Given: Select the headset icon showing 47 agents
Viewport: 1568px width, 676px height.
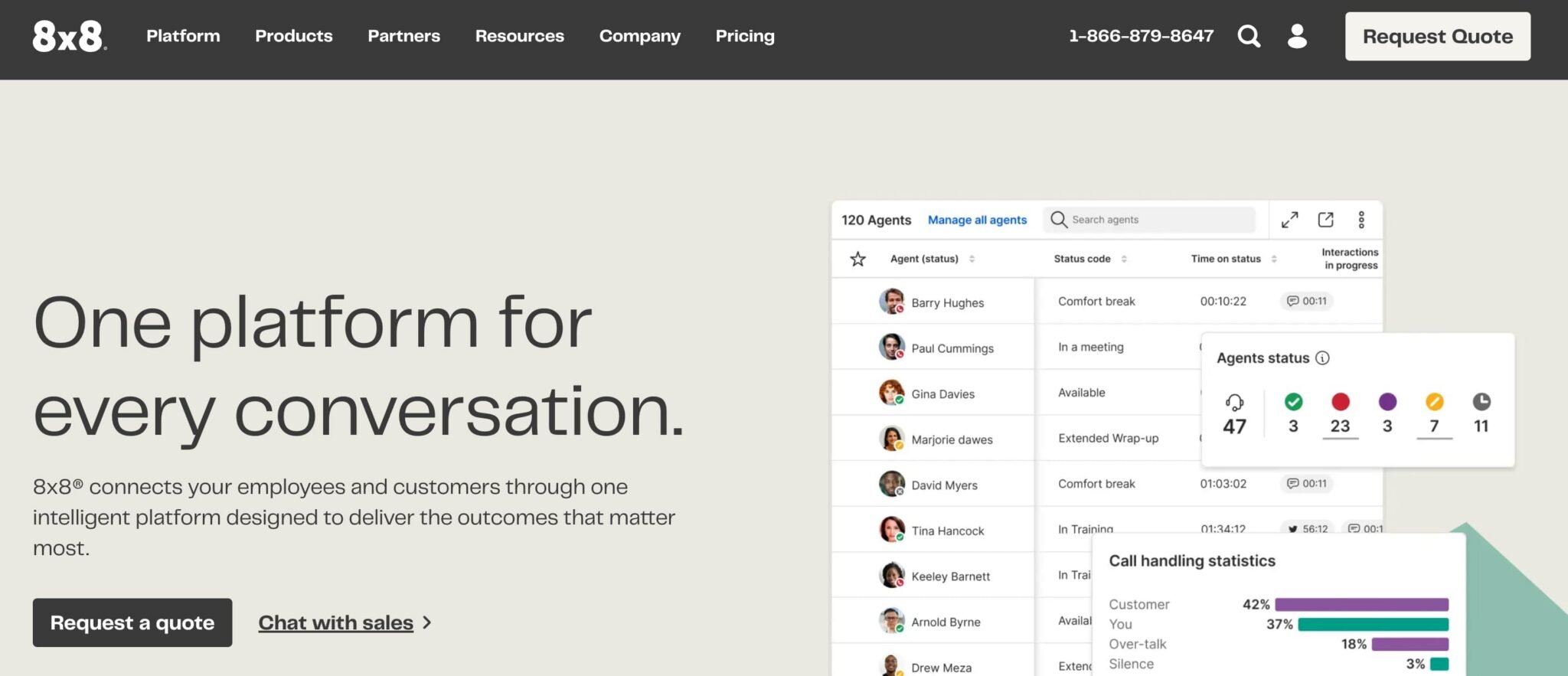Looking at the screenshot, I should point(1234,402).
